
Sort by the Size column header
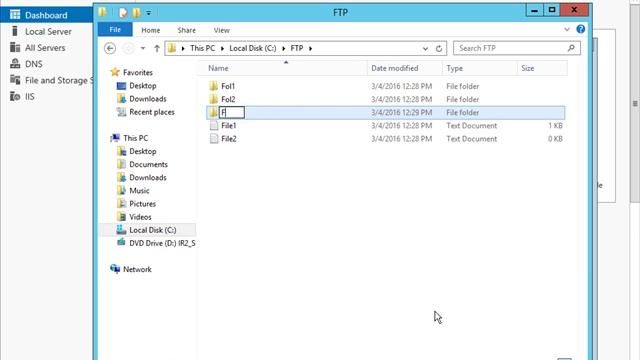[542, 68]
